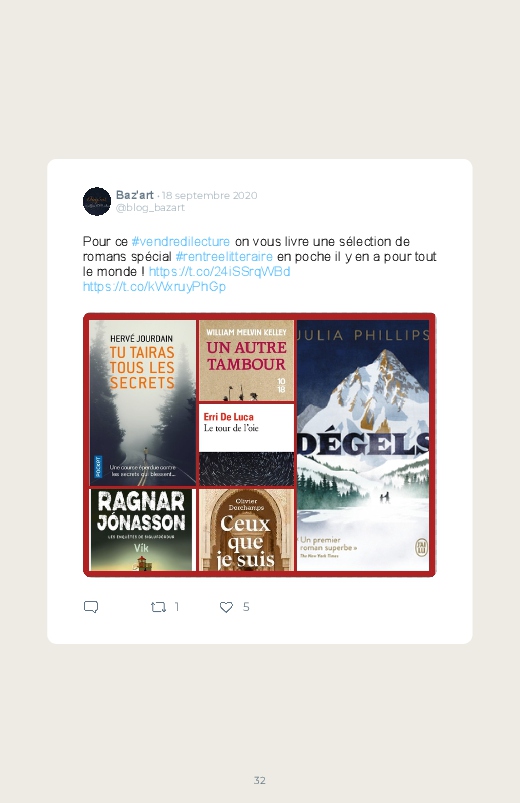Image resolution: width=520 pixels, height=803 pixels.
Task: Click the Ceux que je suis cover
Action: click(x=246, y=530)
